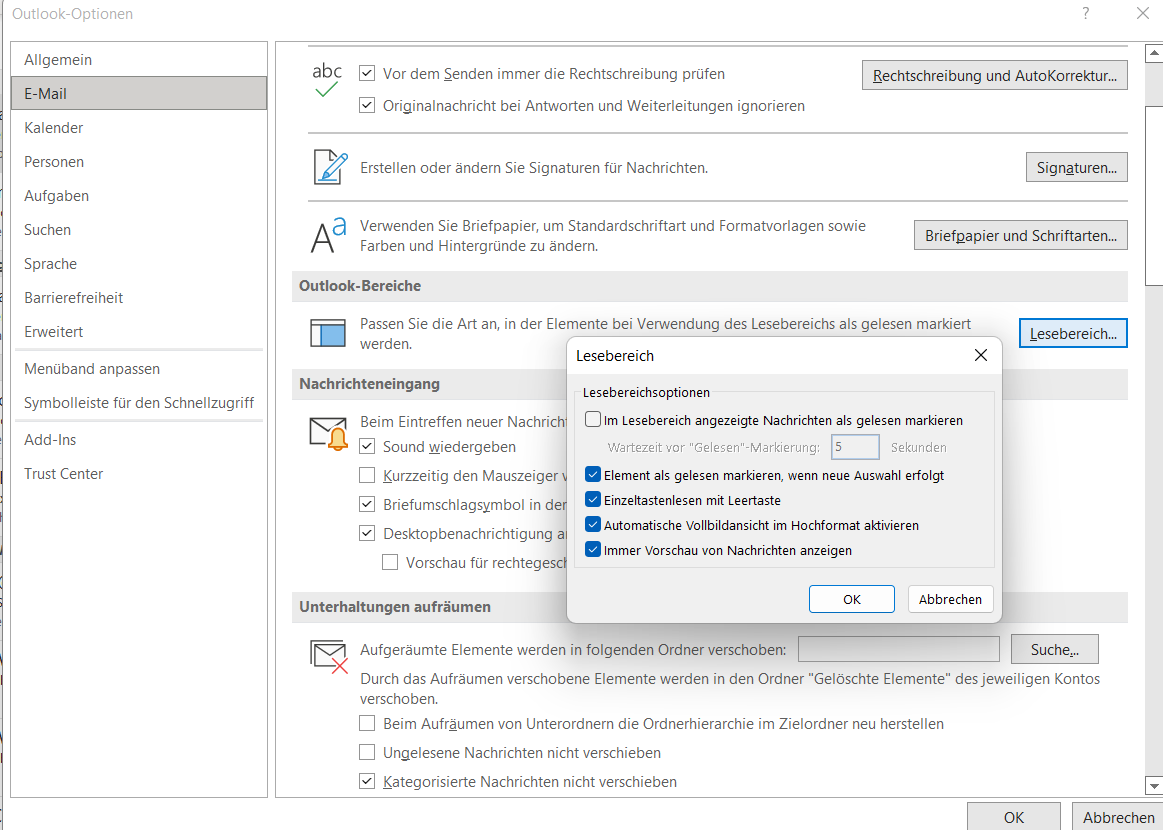Click the envelope with bell icon
1163x830 pixels.
329,434
